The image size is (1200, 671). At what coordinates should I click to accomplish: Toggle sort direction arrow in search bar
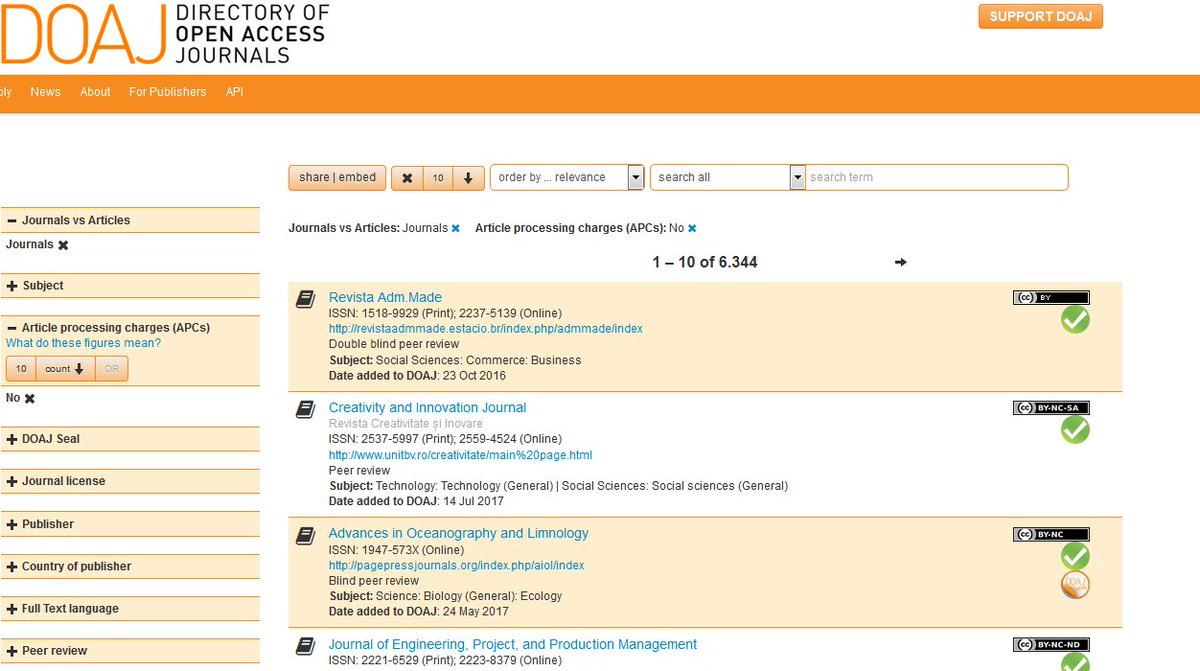click(x=468, y=178)
